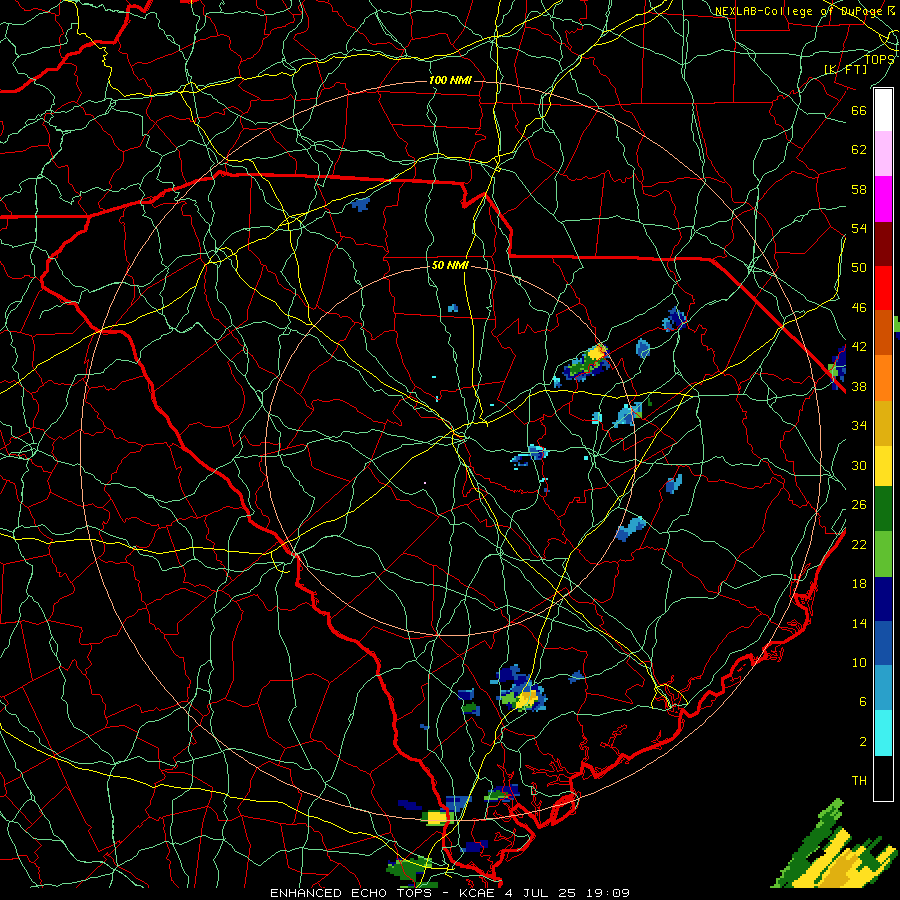The height and width of the screenshot is (900, 900).
Task: Click the light orange legend swatch
Action: tap(883, 378)
